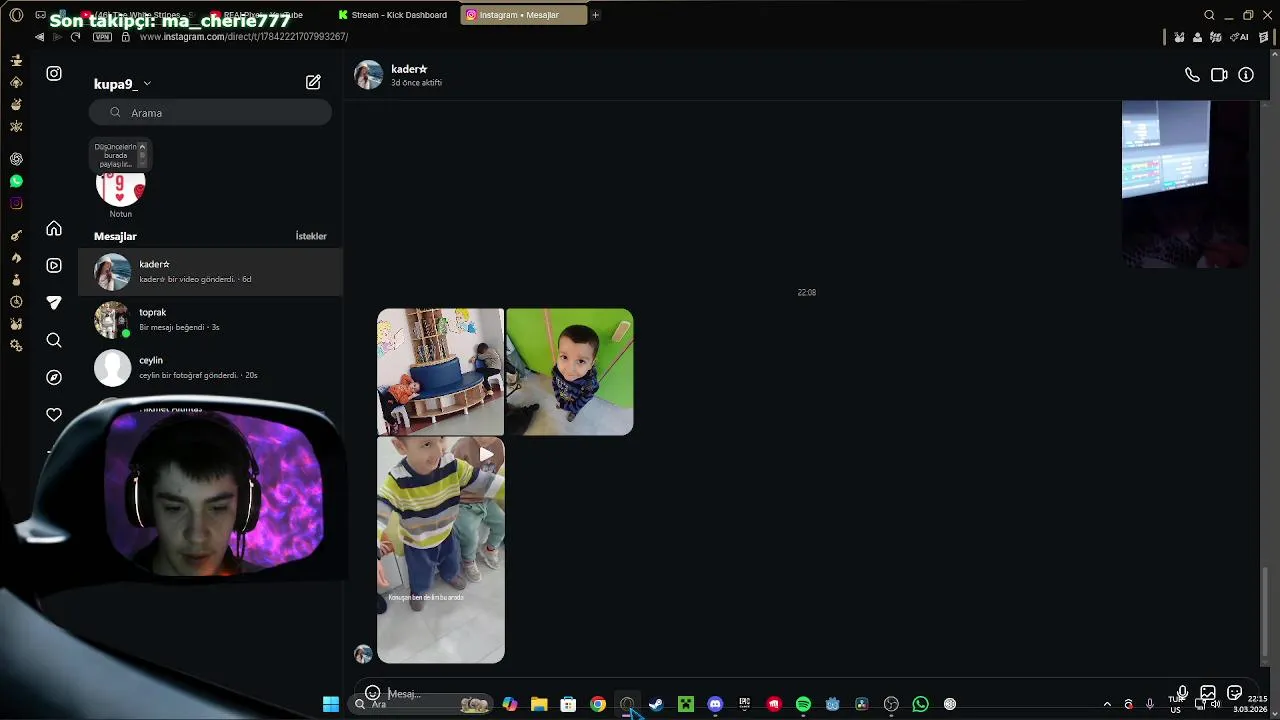
Task: Open sticker picker icon in message bar
Action: pos(1235,693)
